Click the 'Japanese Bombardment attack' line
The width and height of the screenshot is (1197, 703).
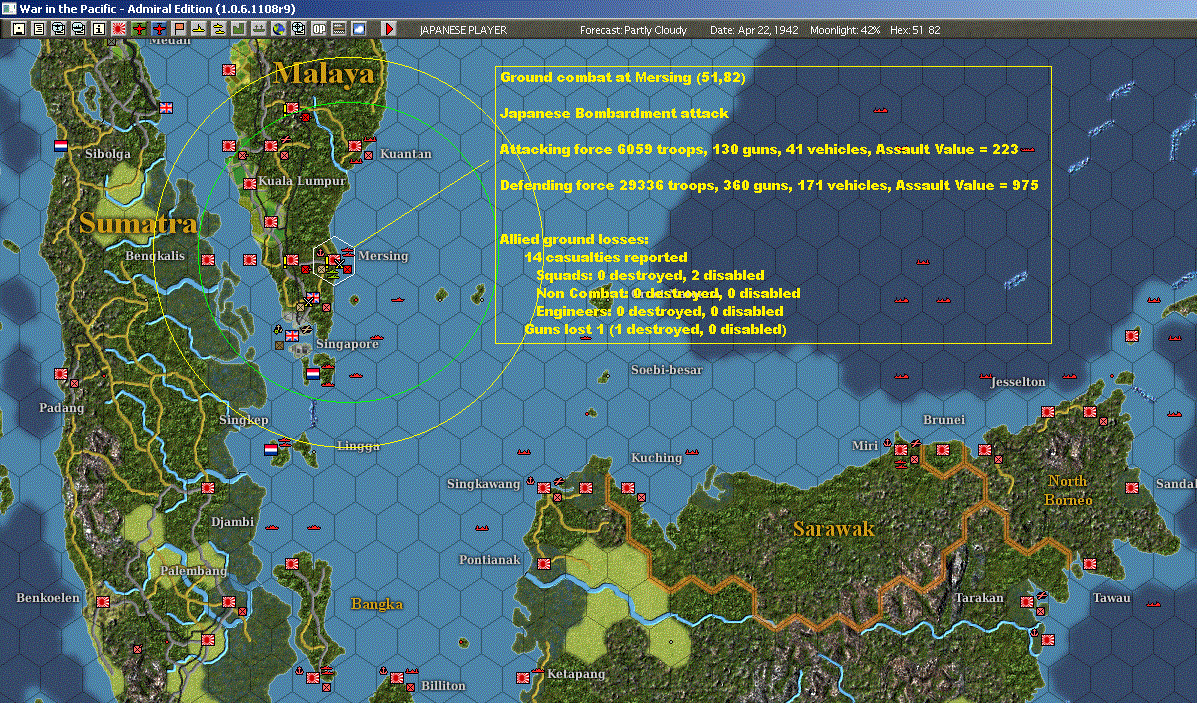(x=614, y=113)
